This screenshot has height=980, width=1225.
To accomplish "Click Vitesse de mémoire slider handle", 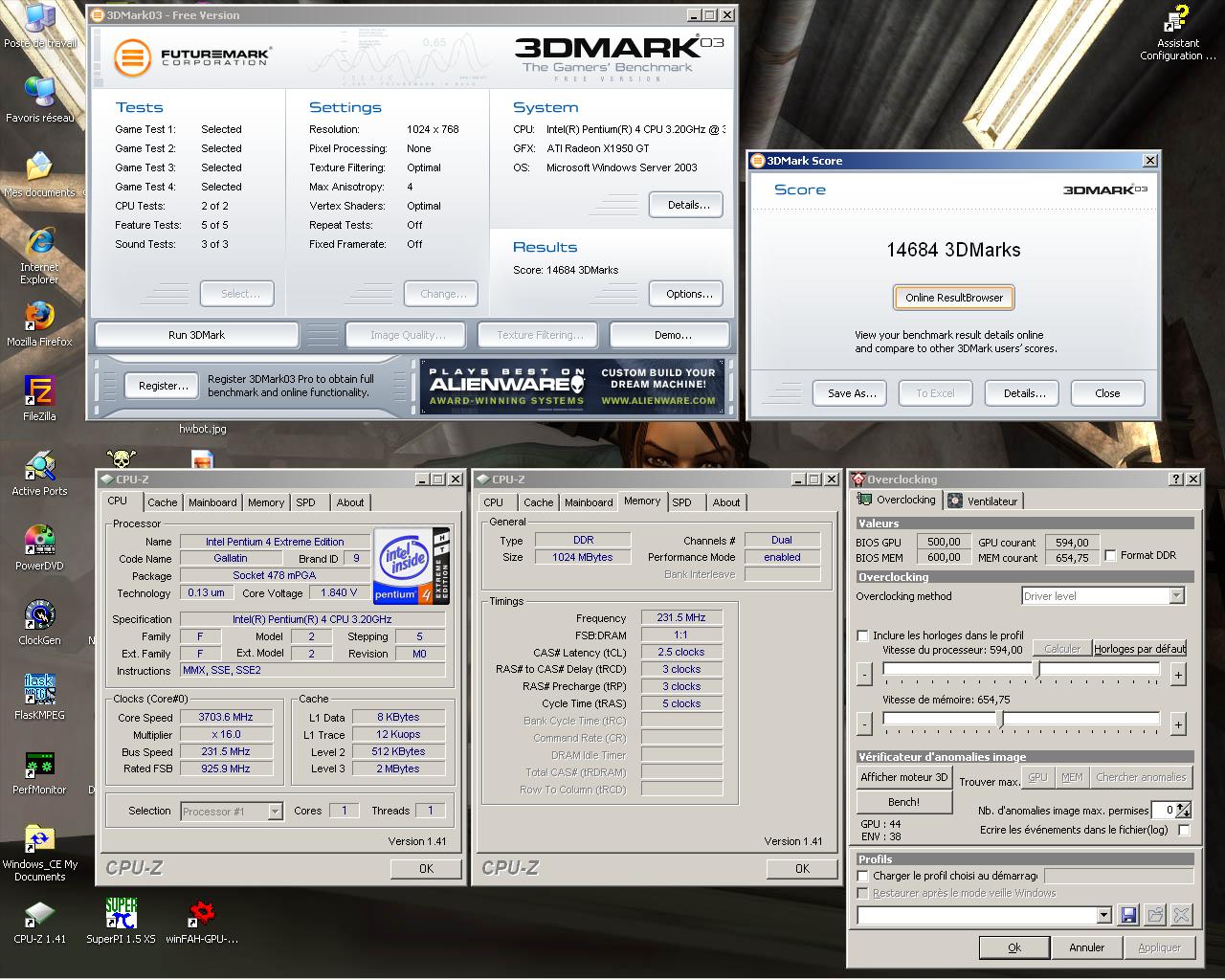I will [999, 719].
